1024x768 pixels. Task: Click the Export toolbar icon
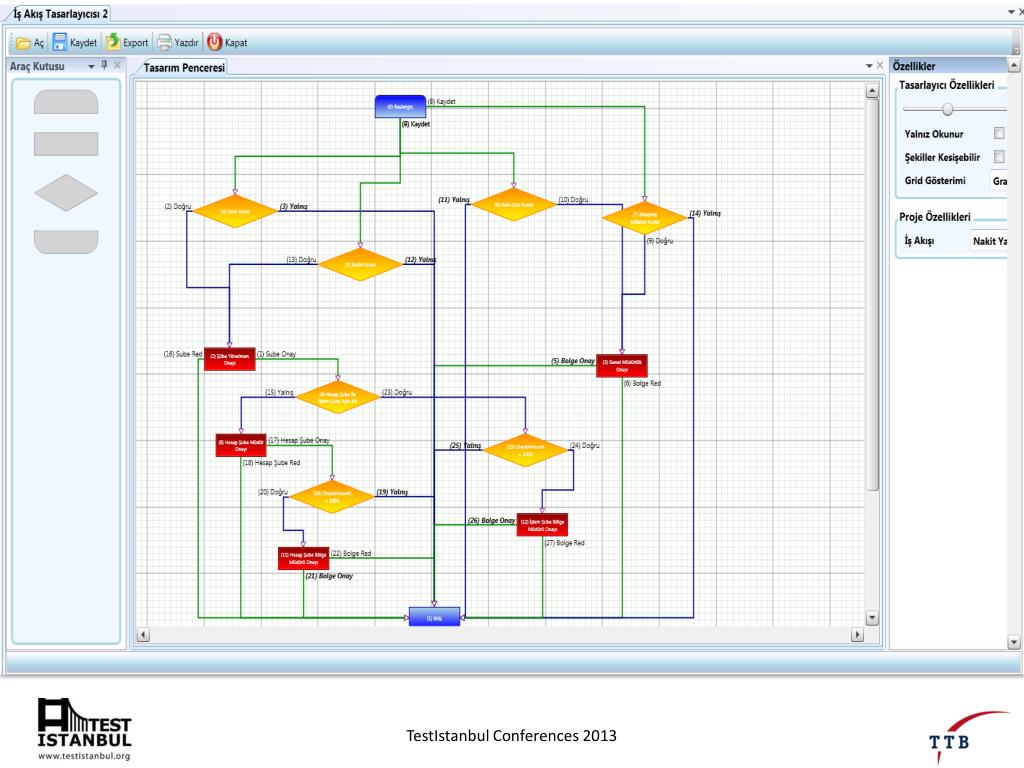[x=113, y=42]
